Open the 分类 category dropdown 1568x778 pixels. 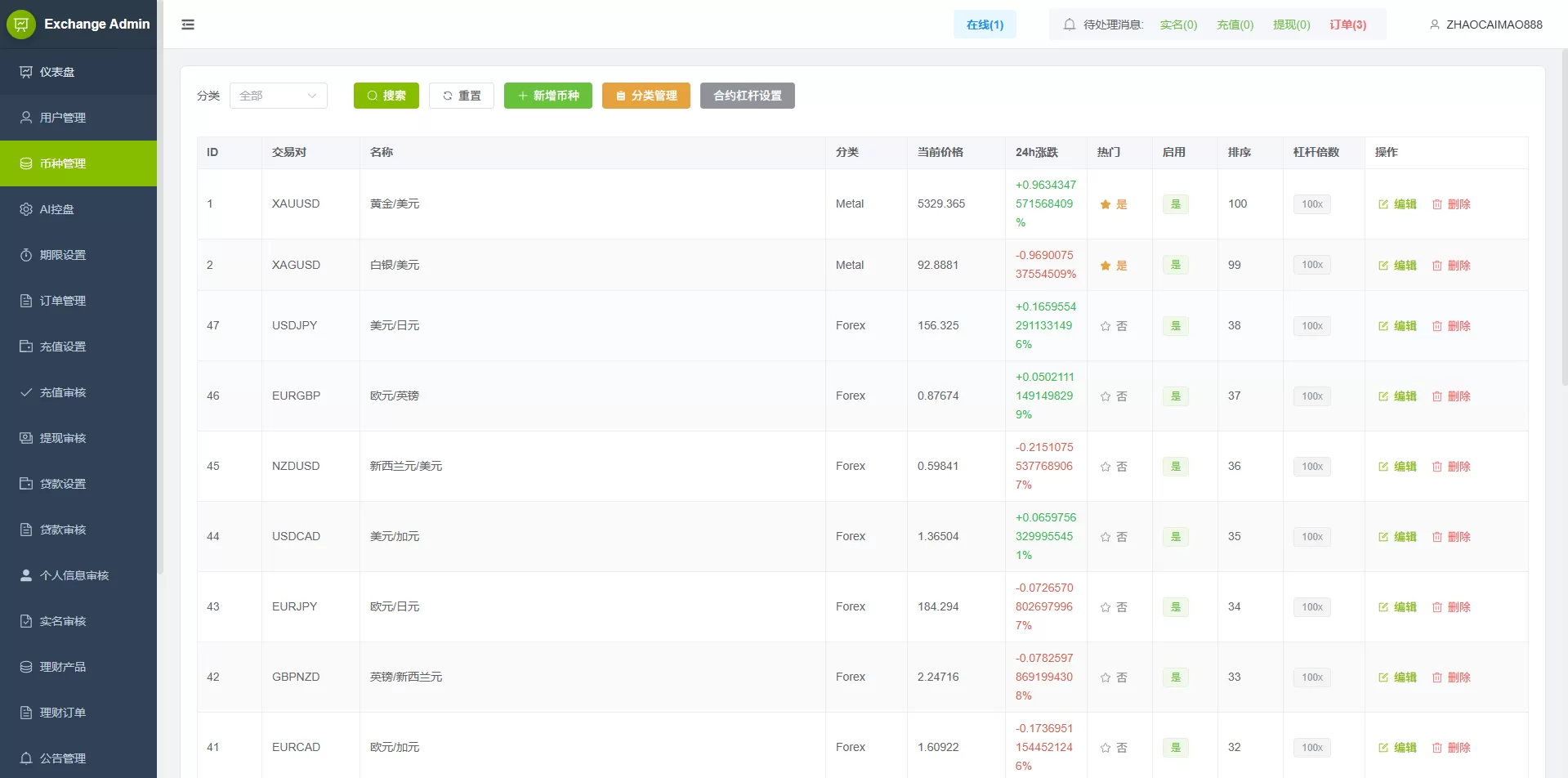[x=278, y=96]
